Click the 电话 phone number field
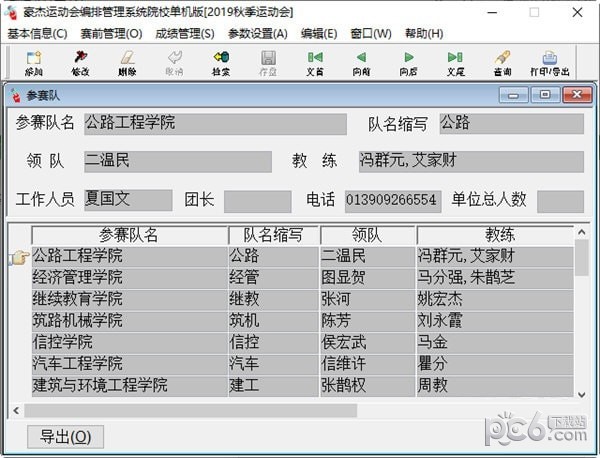This screenshot has height=458, width=600. click(393, 201)
